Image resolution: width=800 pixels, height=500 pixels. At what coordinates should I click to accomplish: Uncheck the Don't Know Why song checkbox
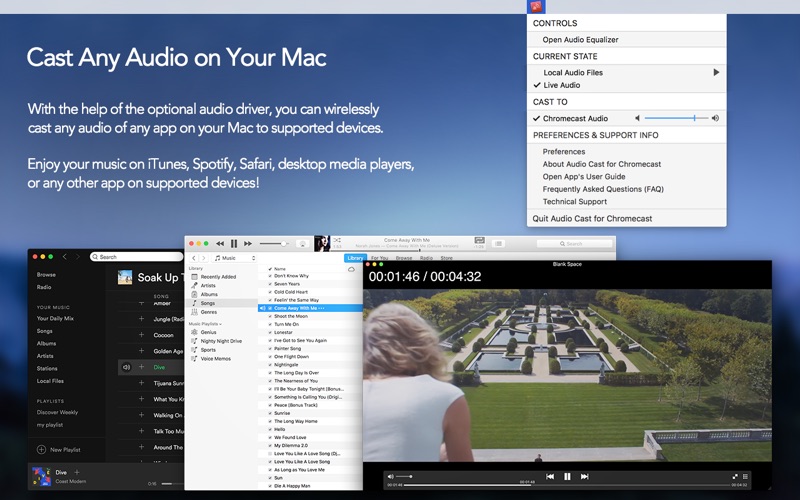pyautogui.click(x=270, y=276)
